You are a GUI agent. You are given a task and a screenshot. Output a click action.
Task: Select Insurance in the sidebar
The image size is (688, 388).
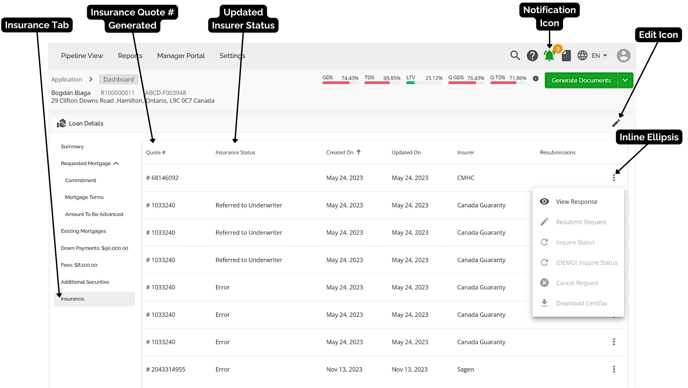click(x=94, y=299)
